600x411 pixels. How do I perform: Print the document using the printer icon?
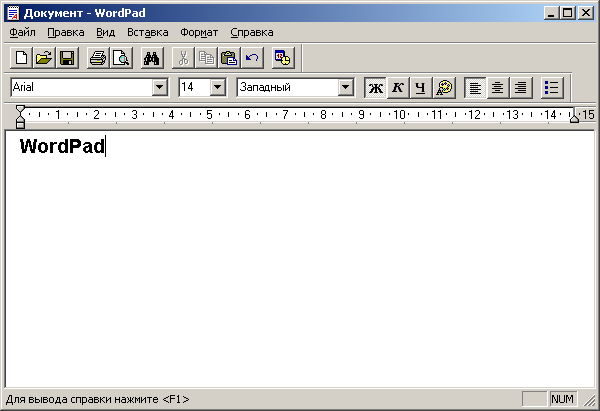point(98,58)
